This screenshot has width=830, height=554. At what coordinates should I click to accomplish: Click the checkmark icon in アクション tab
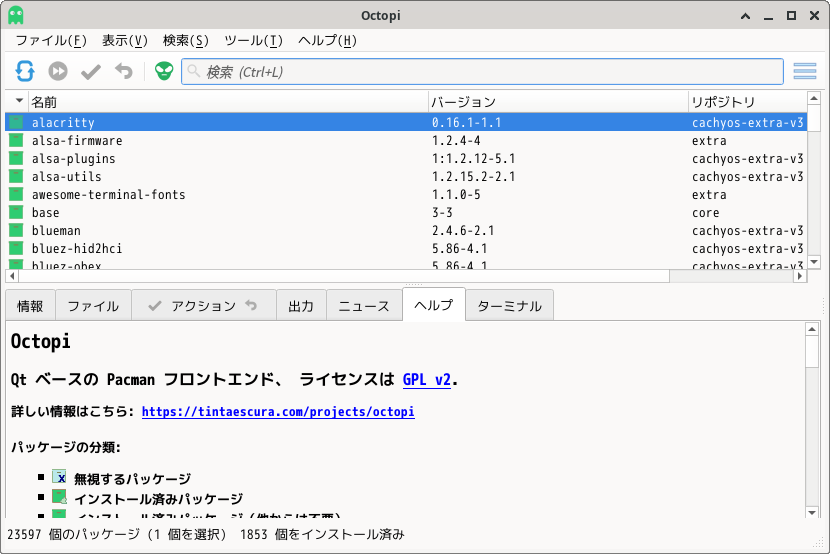[x=155, y=305]
